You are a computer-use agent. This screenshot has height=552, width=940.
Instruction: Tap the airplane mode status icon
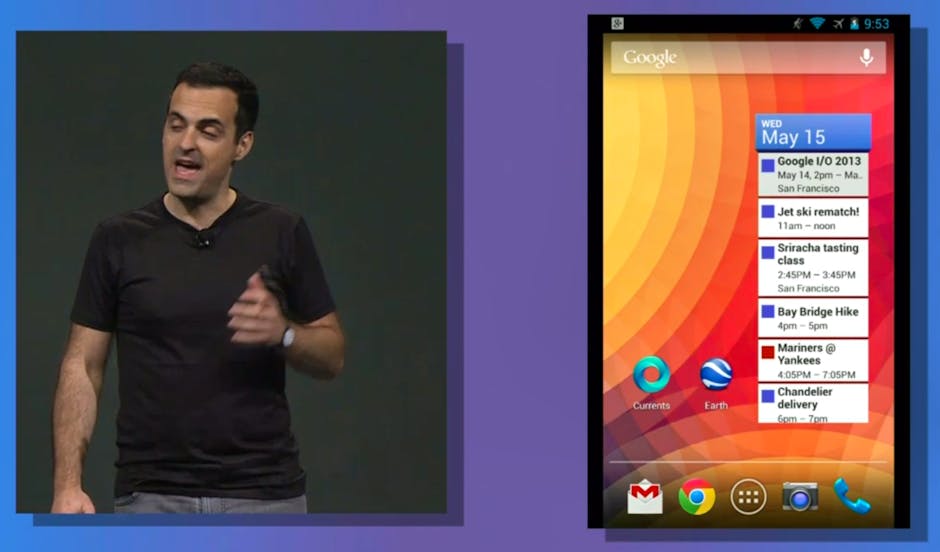coord(837,24)
